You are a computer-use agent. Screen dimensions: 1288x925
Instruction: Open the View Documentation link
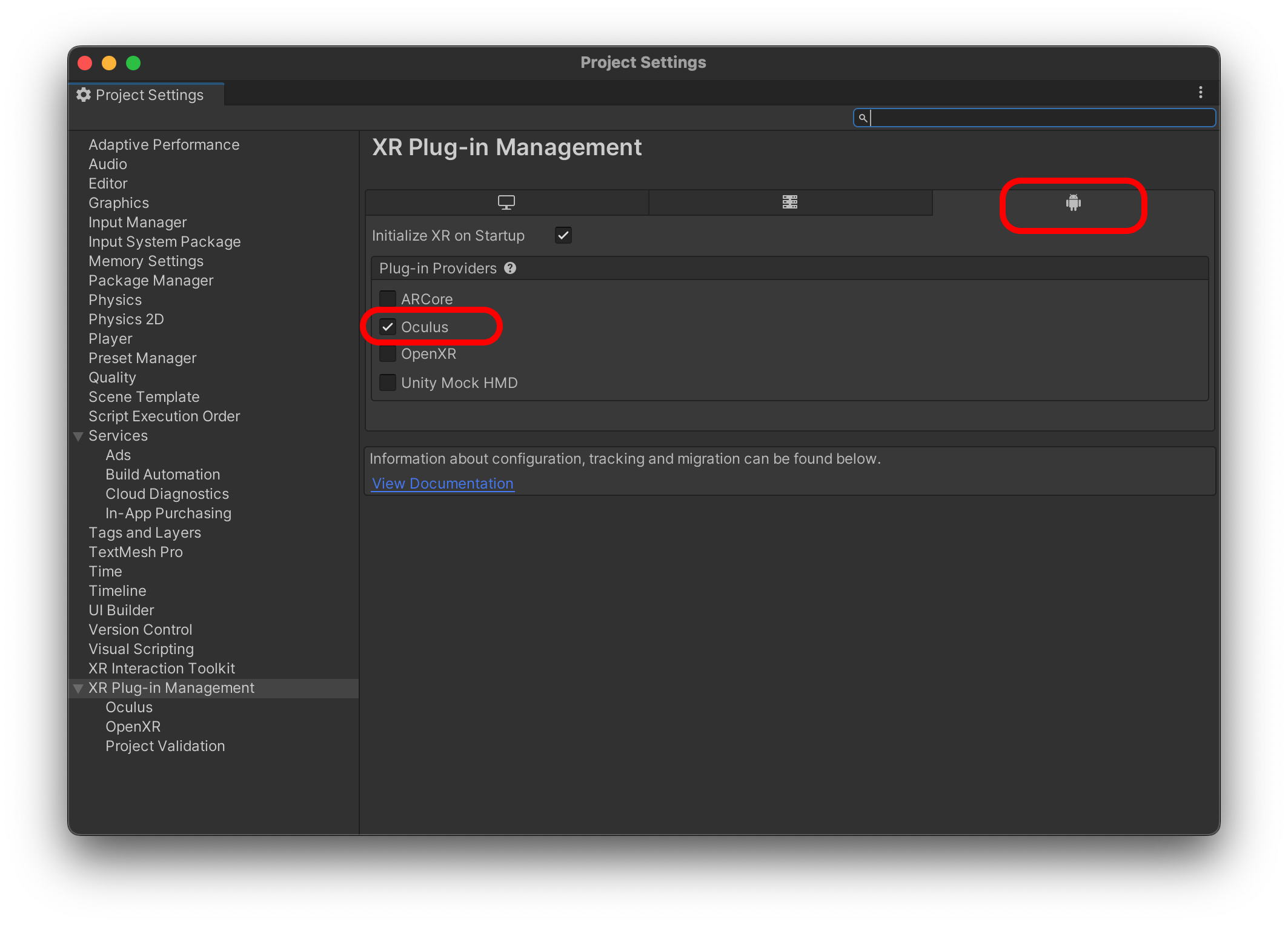[442, 484]
